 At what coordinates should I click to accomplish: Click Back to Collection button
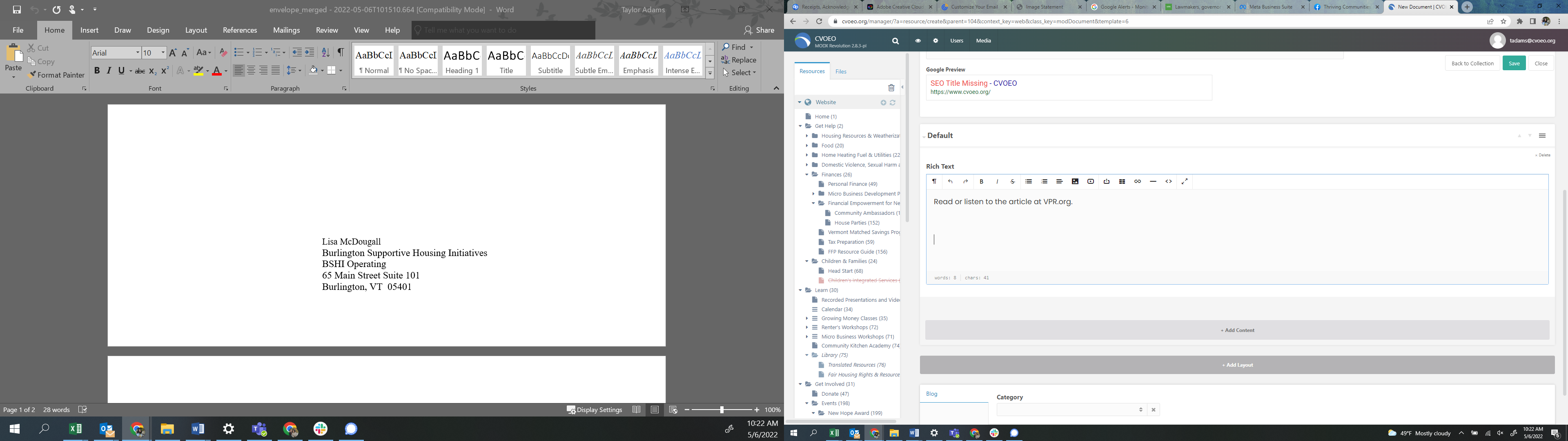pyautogui.click(x=1472, y=63)
